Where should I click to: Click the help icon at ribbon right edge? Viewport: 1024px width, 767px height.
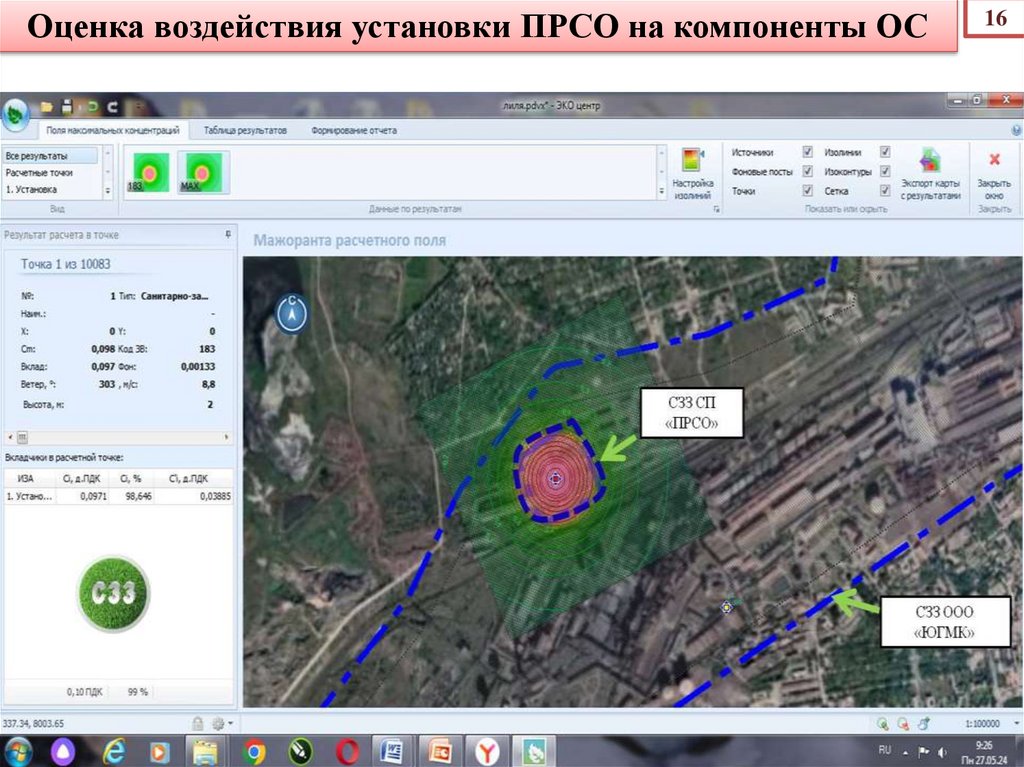coord(1017,130)
